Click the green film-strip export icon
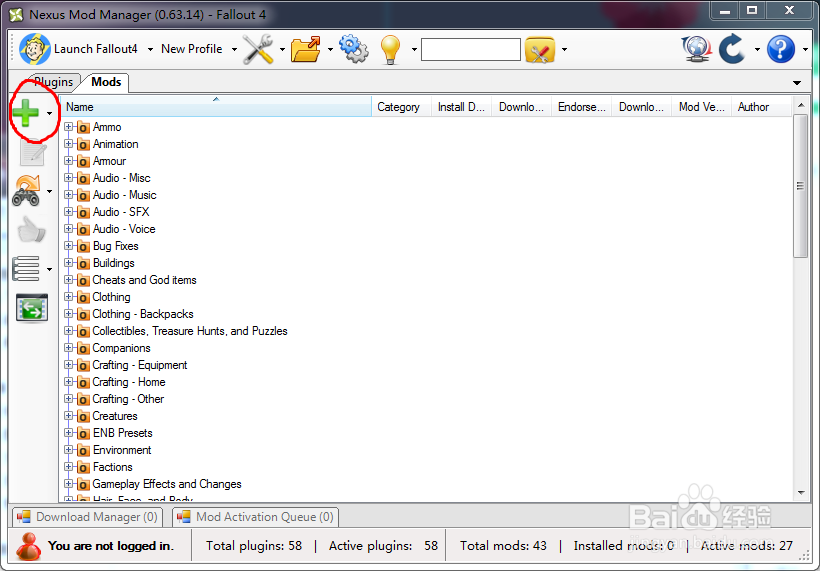 point(32,308)
